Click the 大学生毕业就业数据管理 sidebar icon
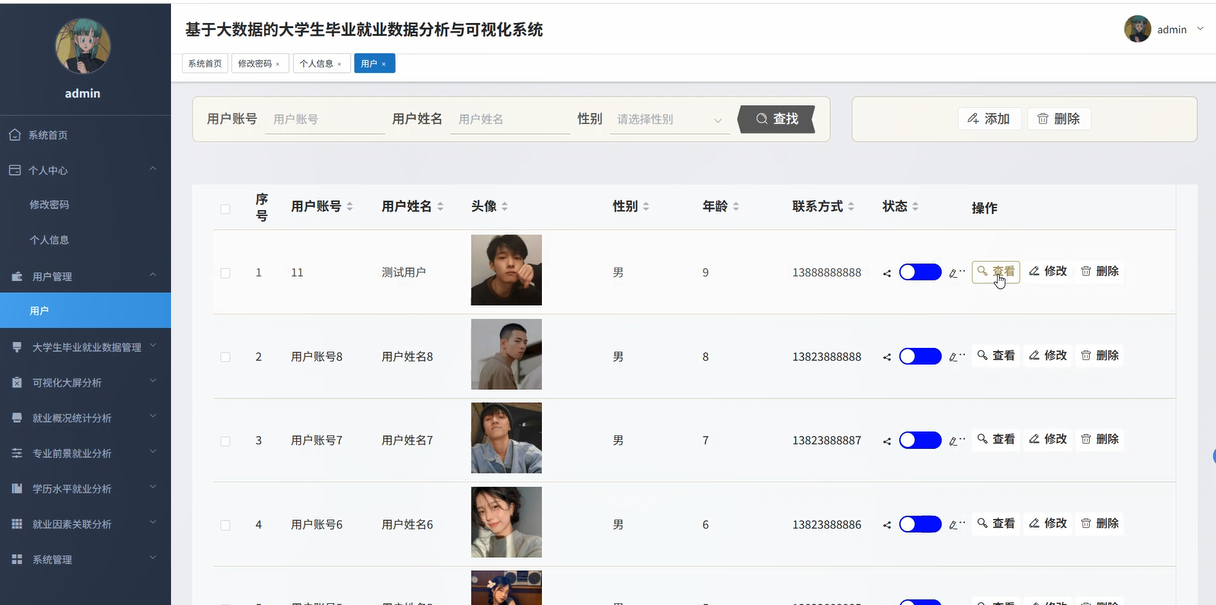 pyautogui.click(x=16, y=347)
